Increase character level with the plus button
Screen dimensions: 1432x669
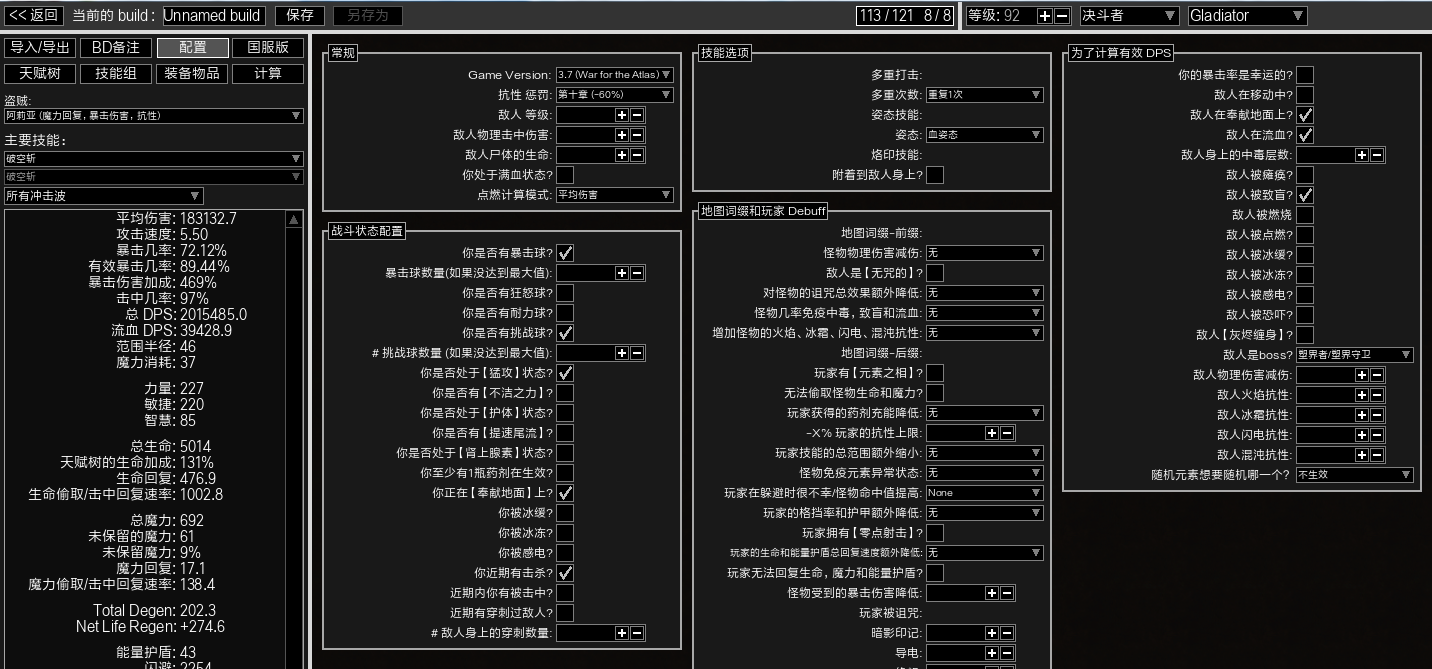[x=1044, y=16]
